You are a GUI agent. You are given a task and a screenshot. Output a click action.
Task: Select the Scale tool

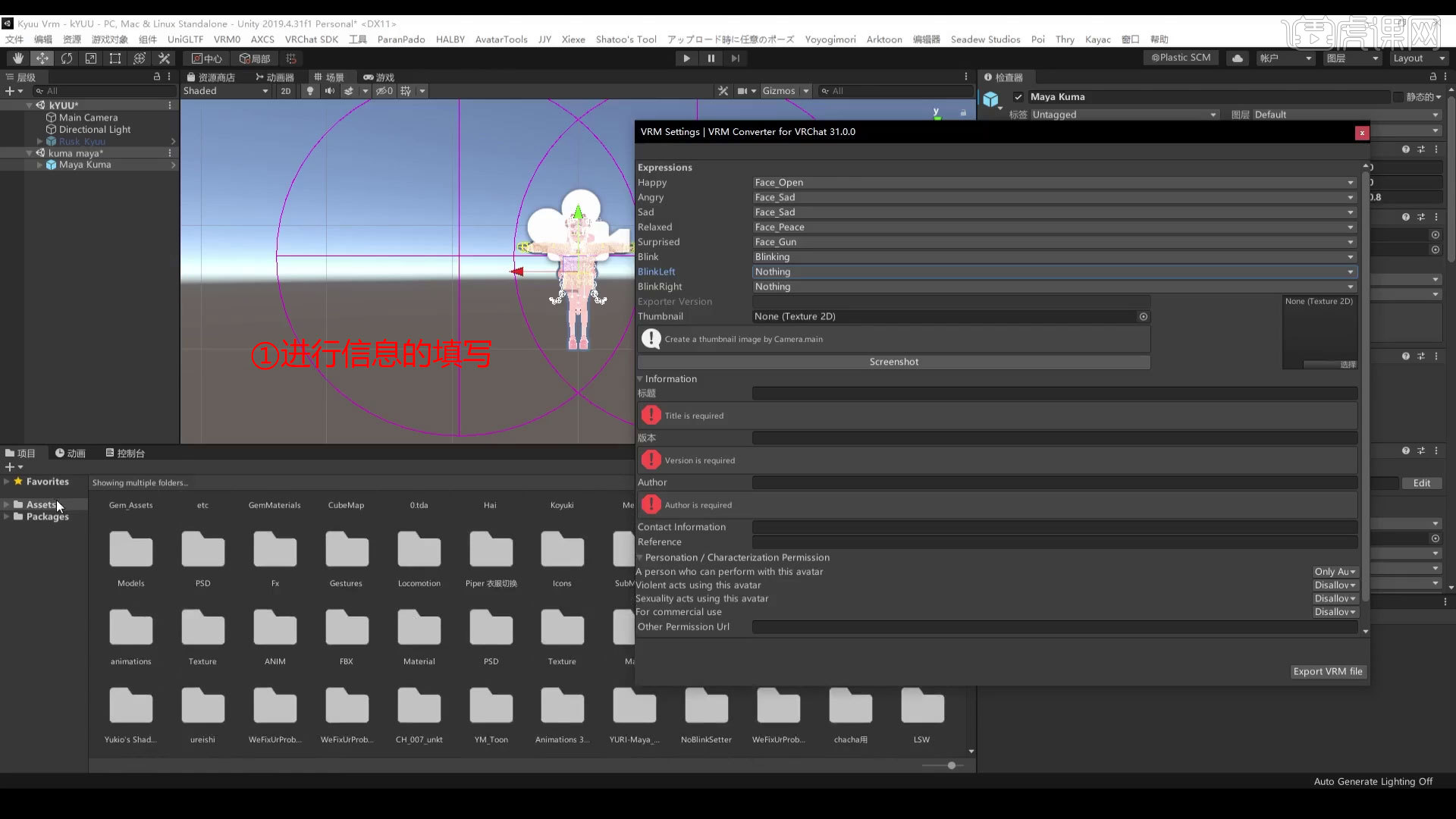point(91,58)
